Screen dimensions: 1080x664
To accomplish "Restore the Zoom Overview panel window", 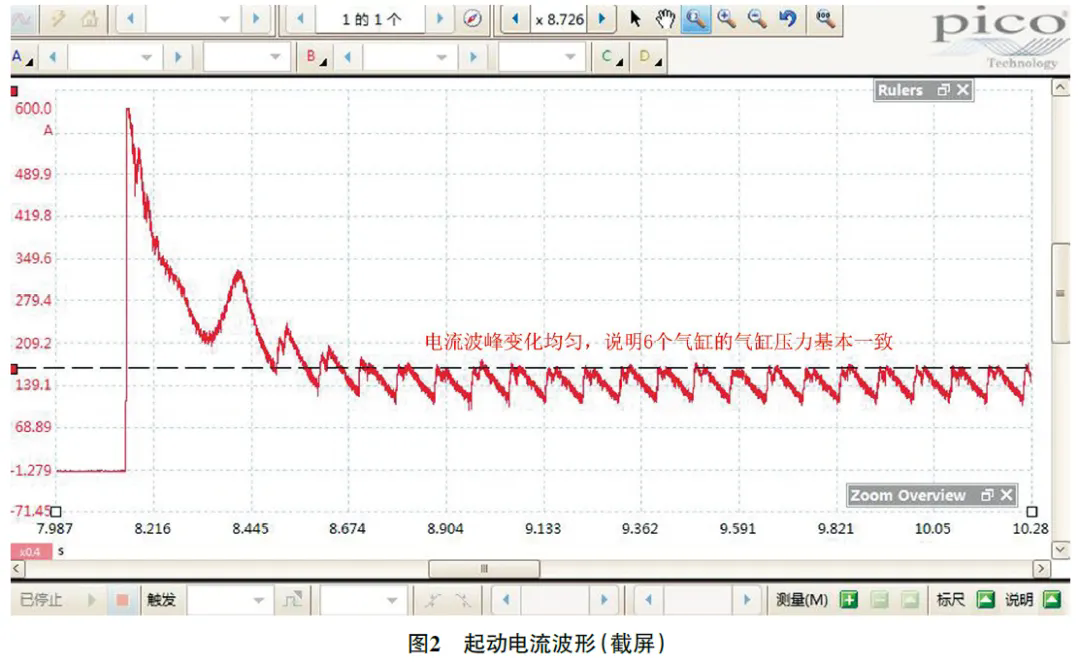I will (986, 495).
